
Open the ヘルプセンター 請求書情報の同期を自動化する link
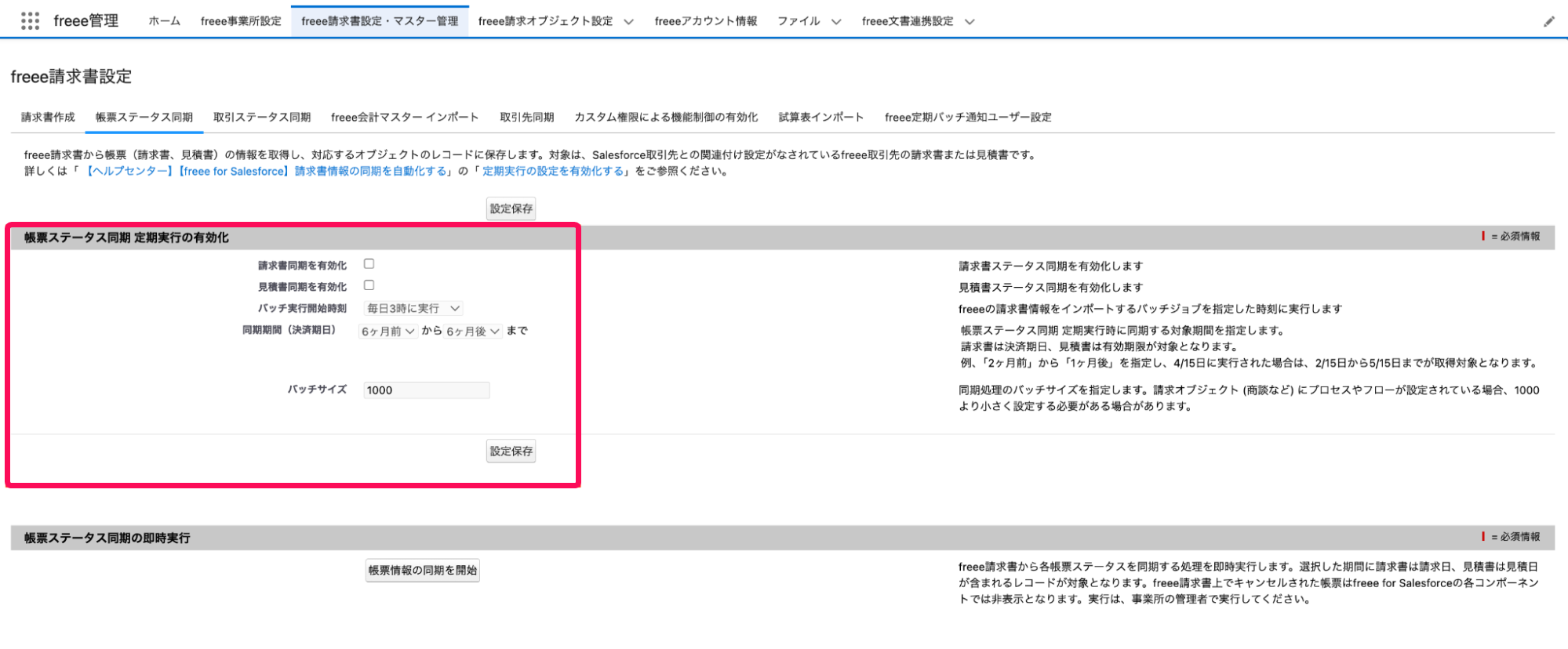click(x=265, y=172)
